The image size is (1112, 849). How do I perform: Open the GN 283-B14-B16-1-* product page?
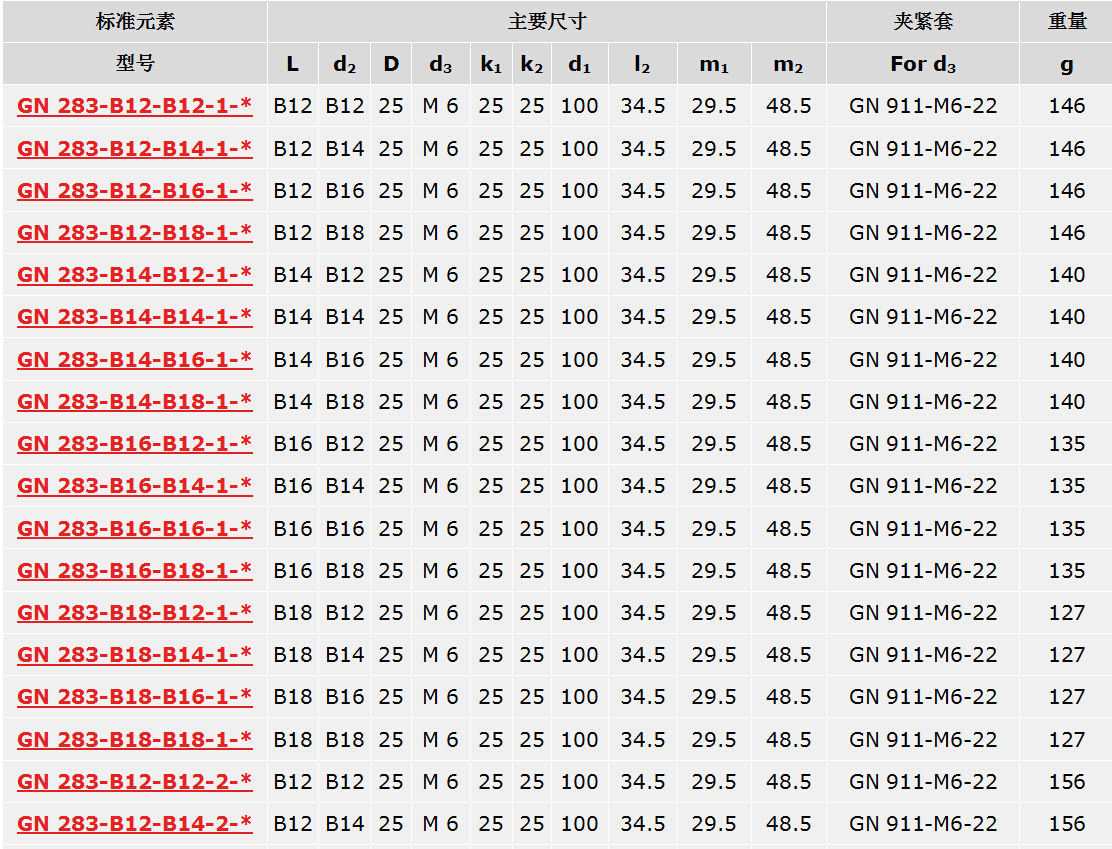(134, 359)
